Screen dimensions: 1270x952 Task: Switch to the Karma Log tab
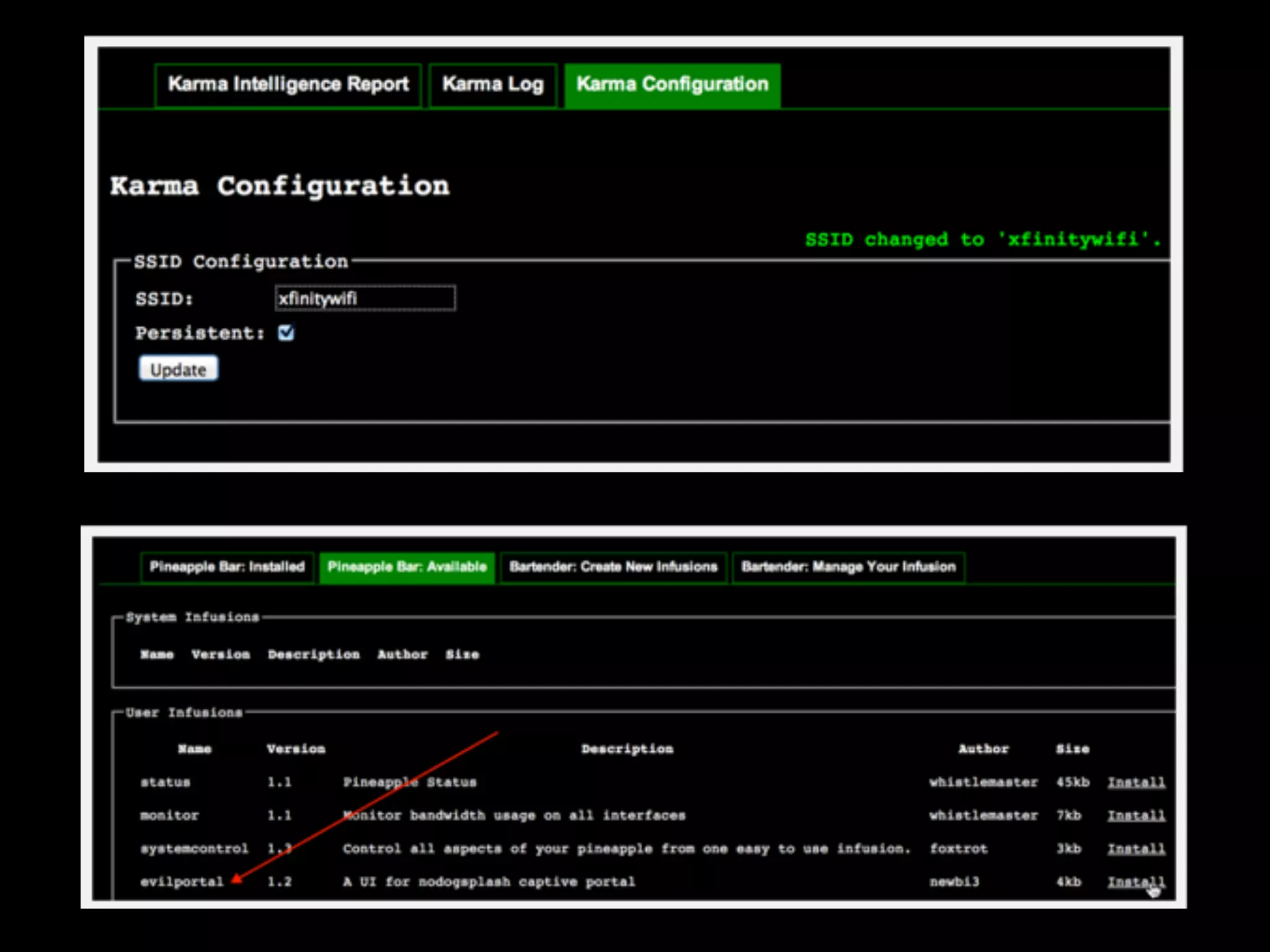pos(492,85)
